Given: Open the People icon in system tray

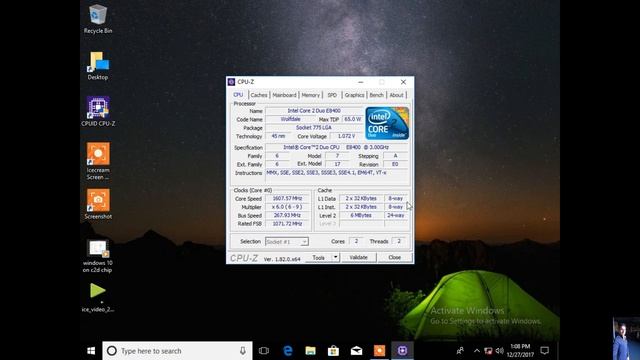Looking at the screenshot, I should click(460, 351).
